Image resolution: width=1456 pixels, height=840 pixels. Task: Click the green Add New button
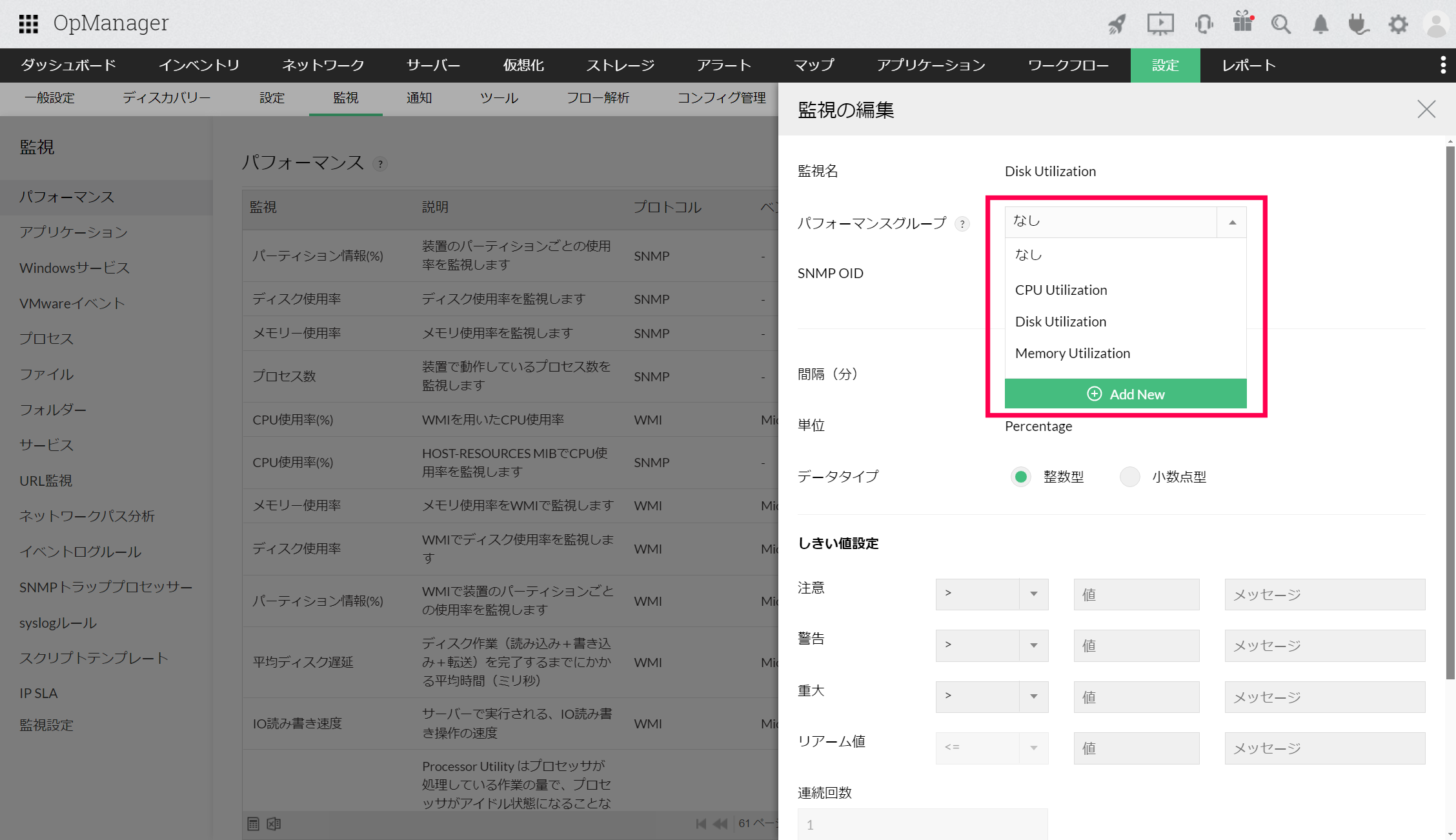pyautogui.click(x=1125, y=394)
